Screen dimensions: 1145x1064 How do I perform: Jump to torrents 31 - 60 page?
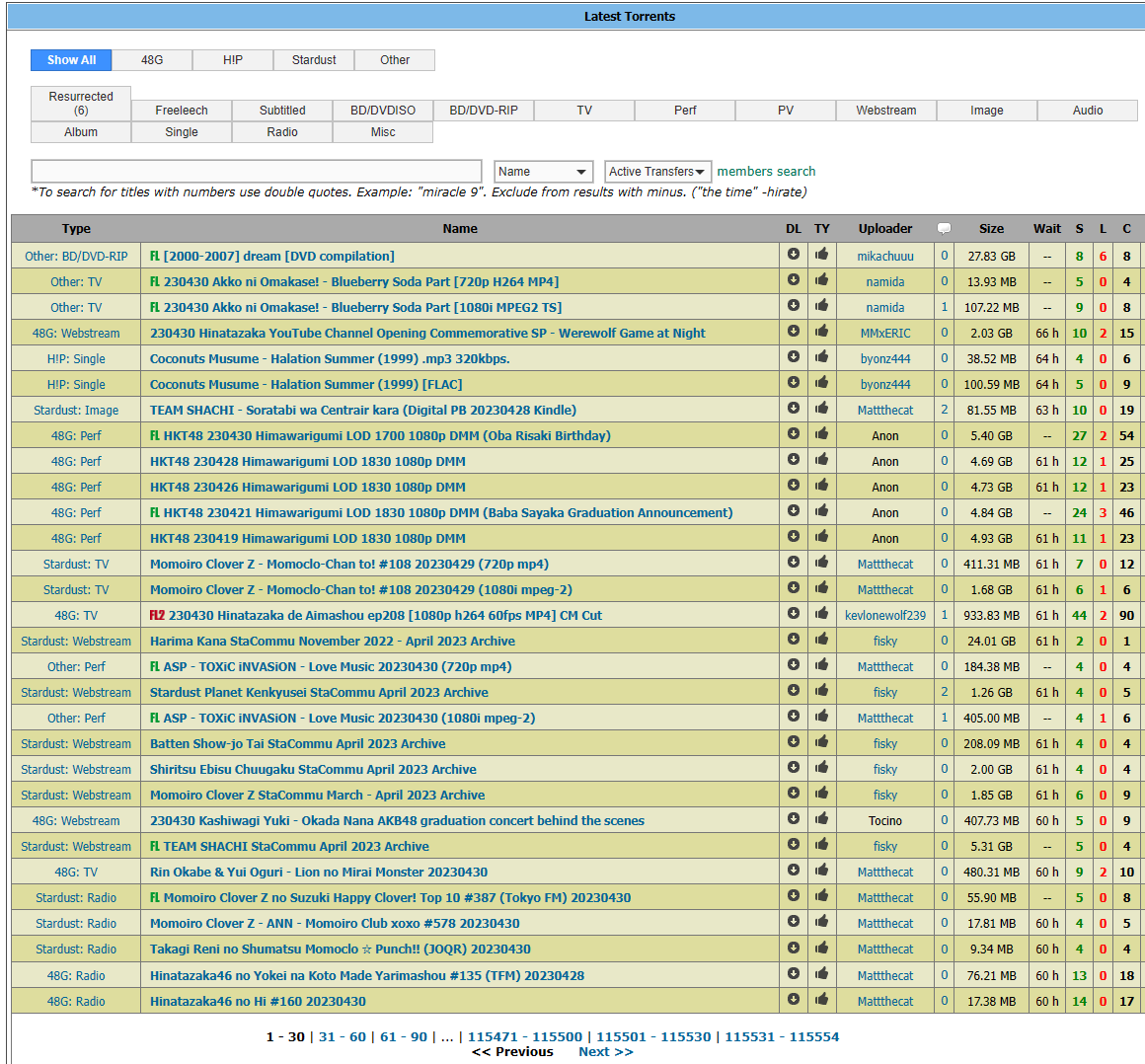click(343, 1036)
